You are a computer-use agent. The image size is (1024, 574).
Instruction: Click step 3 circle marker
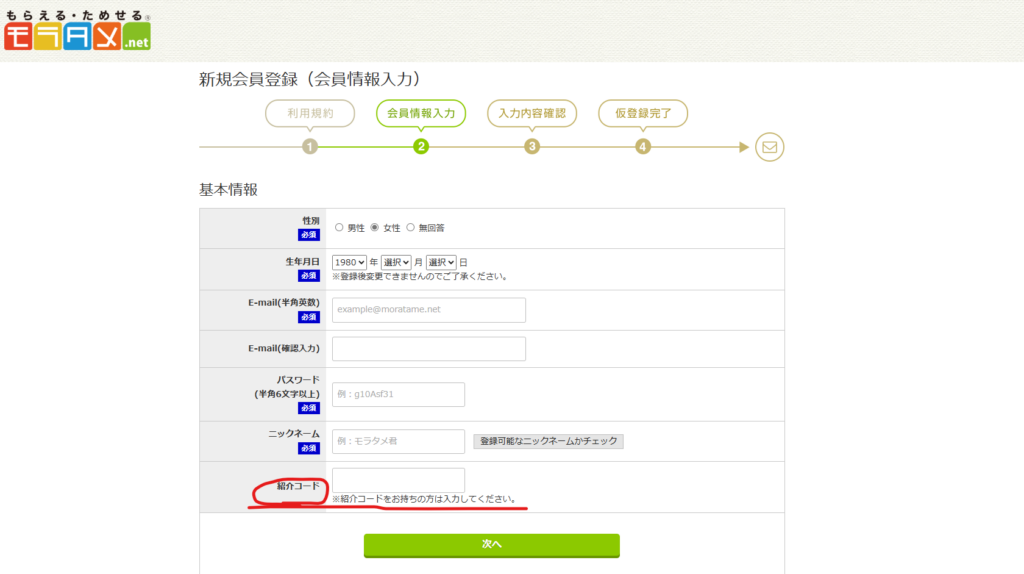point(532,147)
